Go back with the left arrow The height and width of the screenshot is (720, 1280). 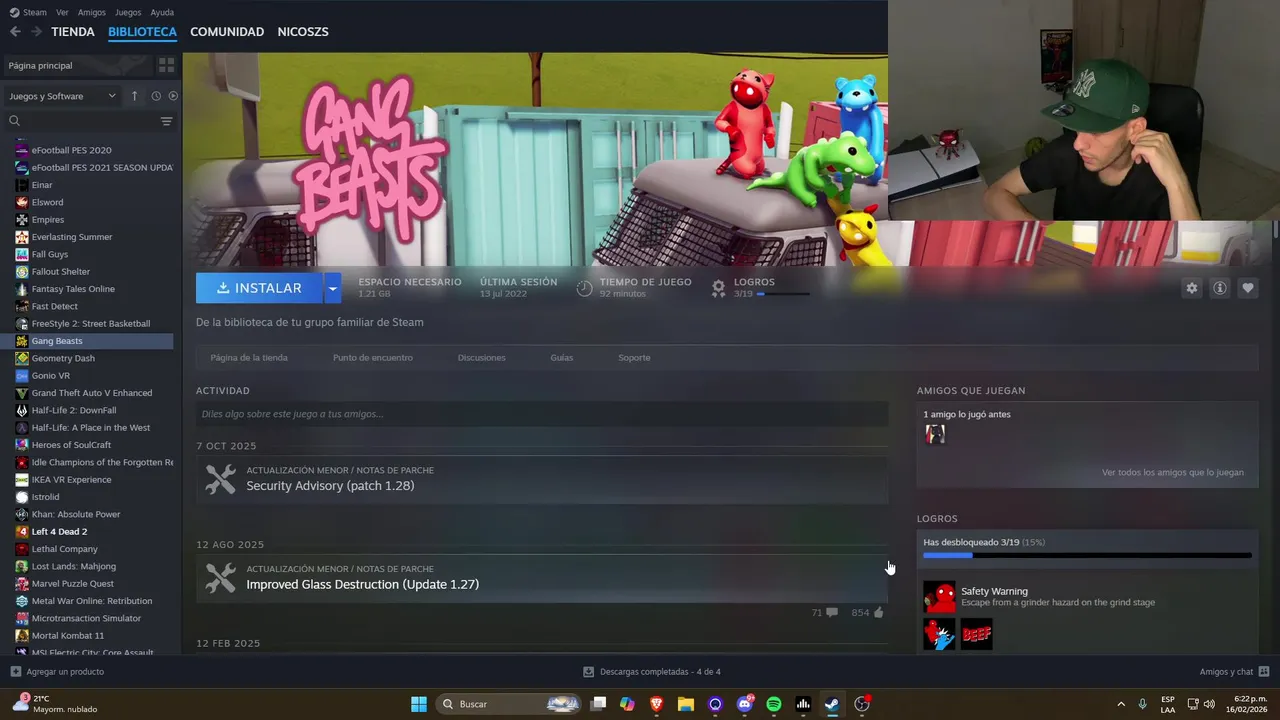click(x=15, y=32)
